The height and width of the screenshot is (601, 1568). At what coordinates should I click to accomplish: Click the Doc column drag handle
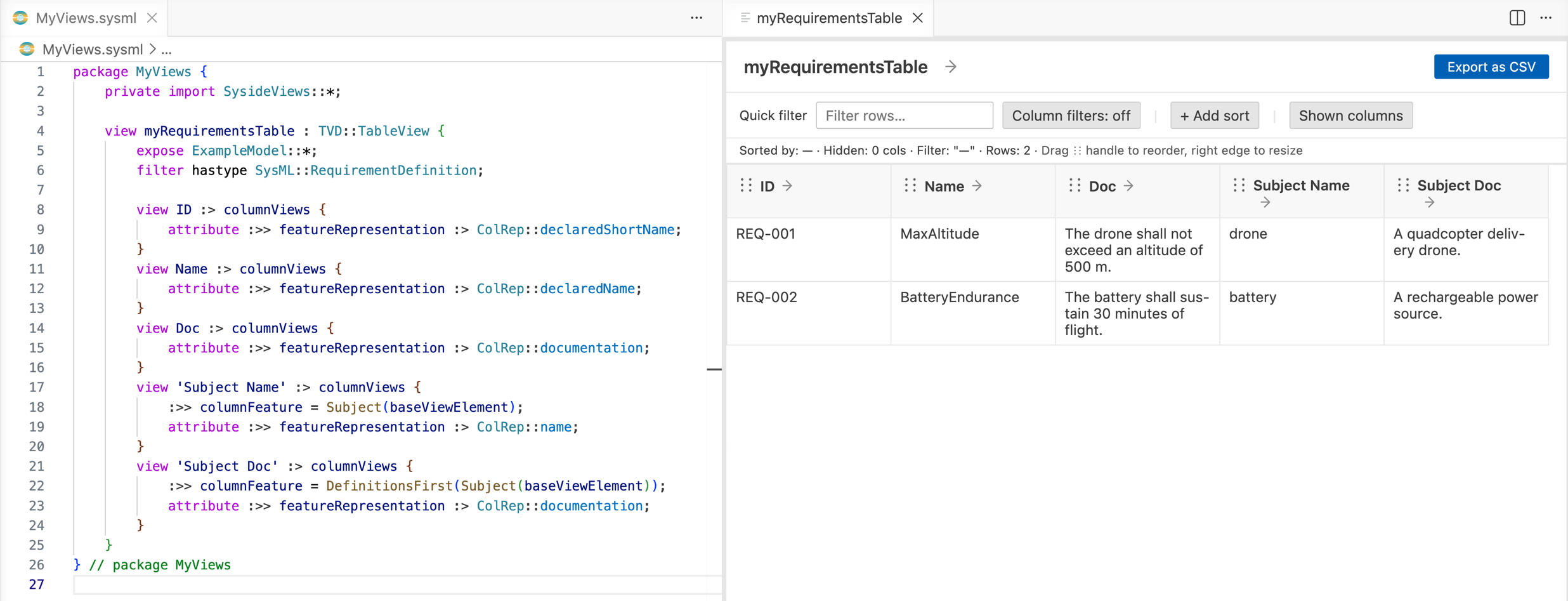tap(1075, 185)
